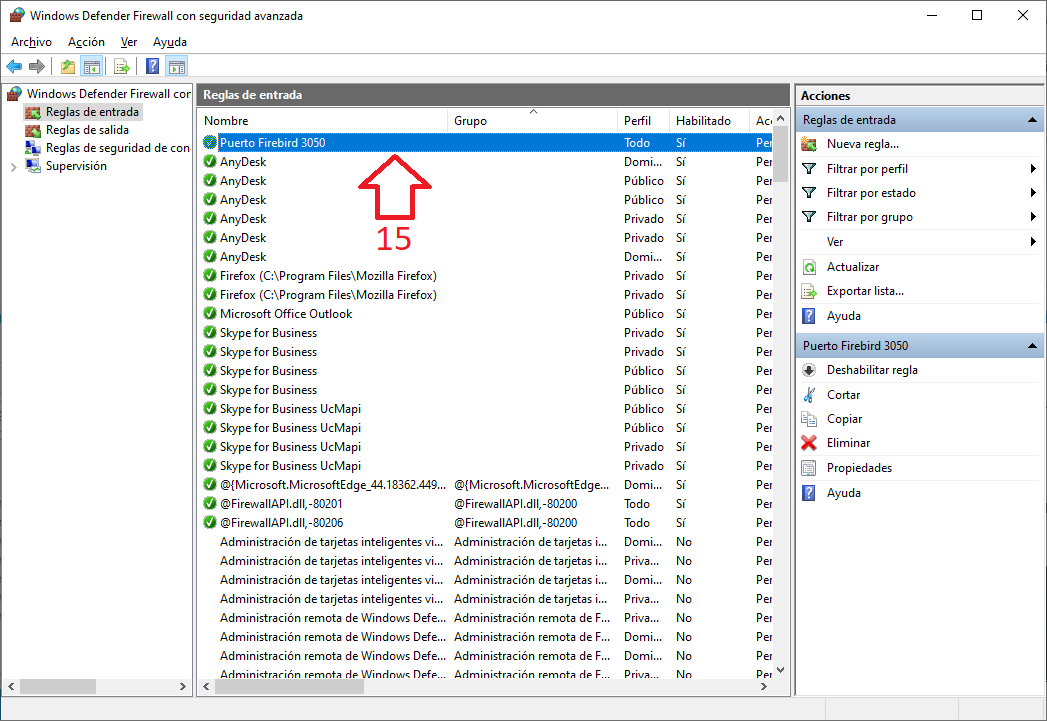Sort rules by the Habilitado column header
This screenshot has height=721, width=1047.
709,121
